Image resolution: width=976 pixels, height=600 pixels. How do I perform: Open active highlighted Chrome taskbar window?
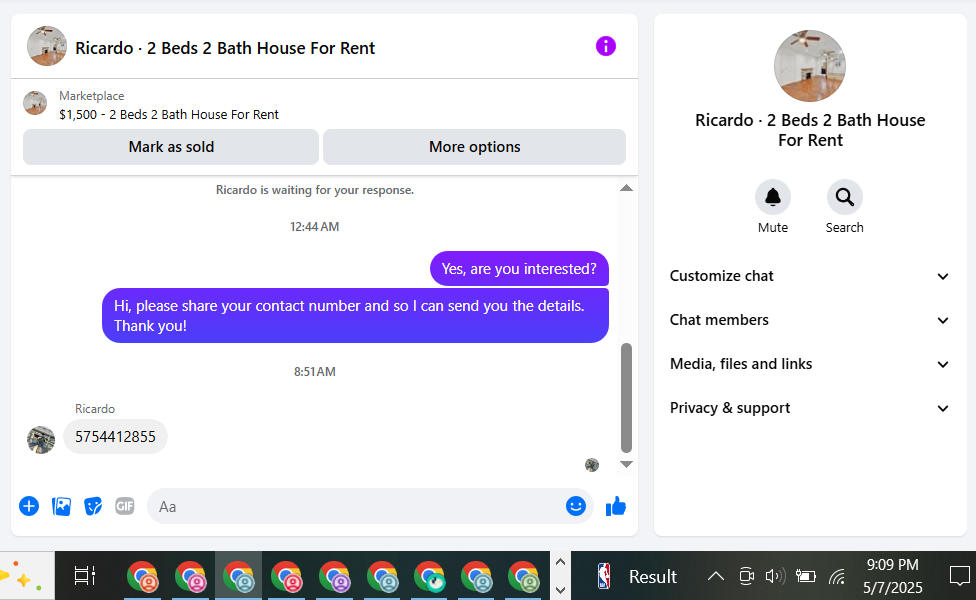(238, 576)
